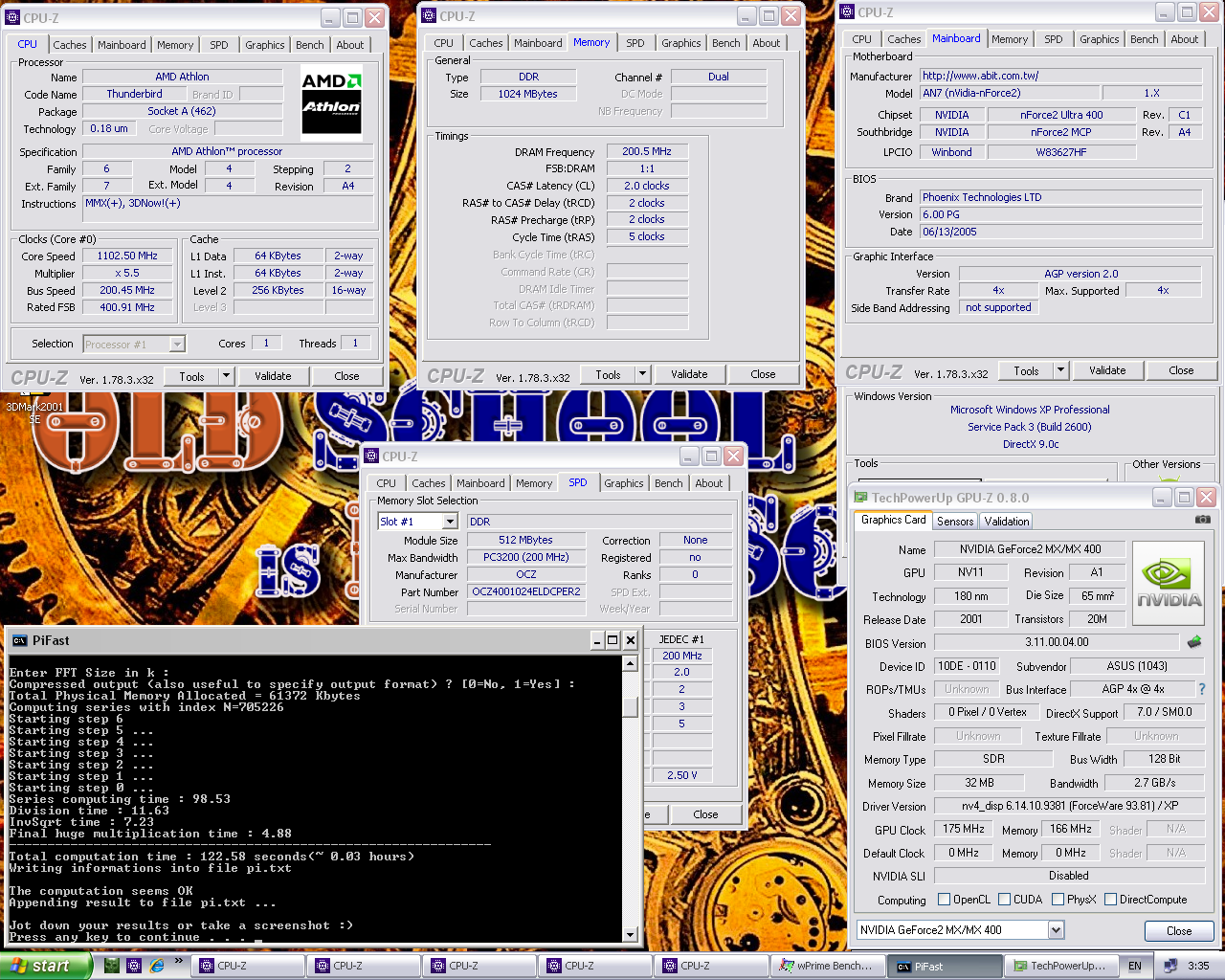
Task: Toggle the CUDA checkbox
Action: (x=1005, y=900)
